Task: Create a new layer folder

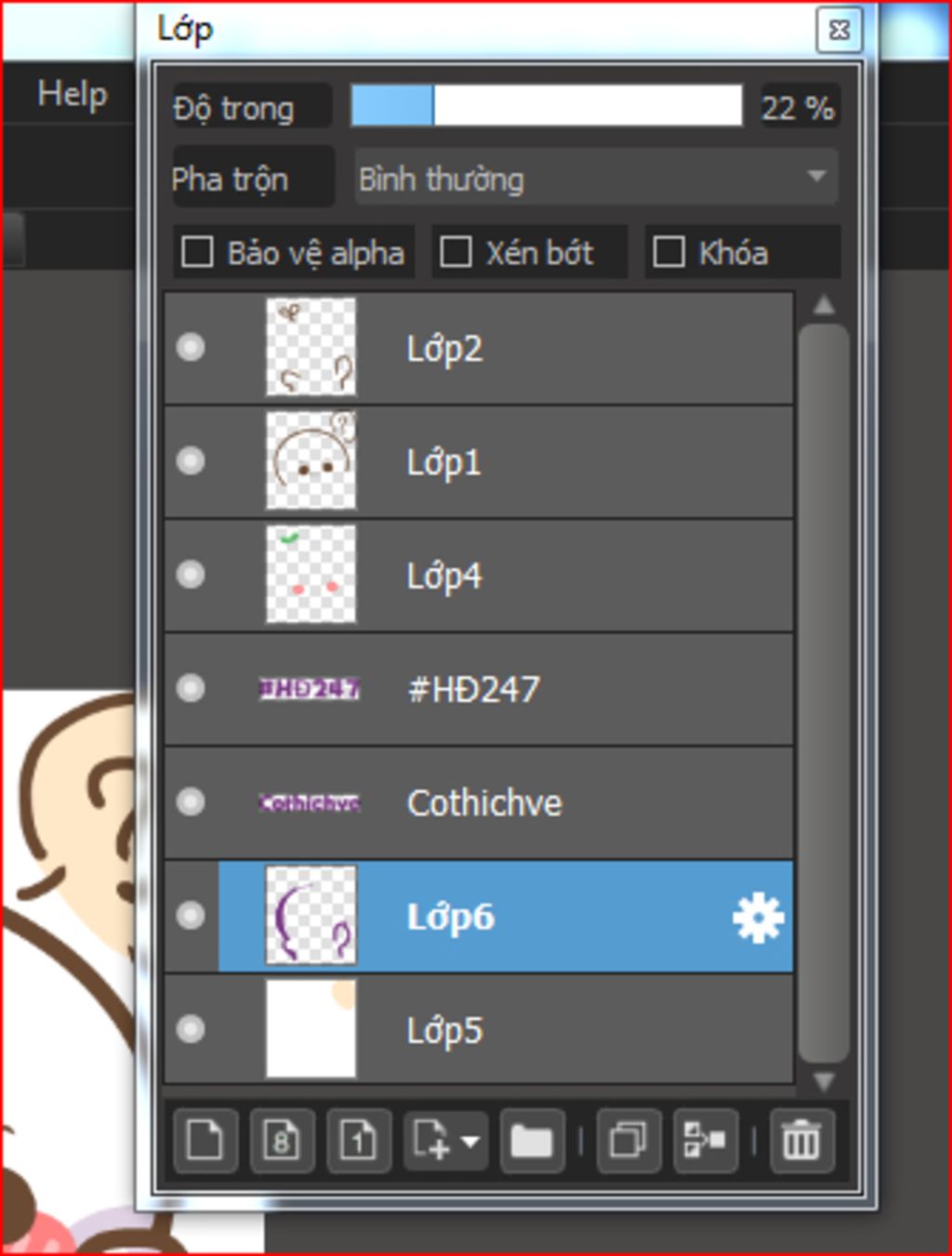Action: click(x=532, y=1140)
